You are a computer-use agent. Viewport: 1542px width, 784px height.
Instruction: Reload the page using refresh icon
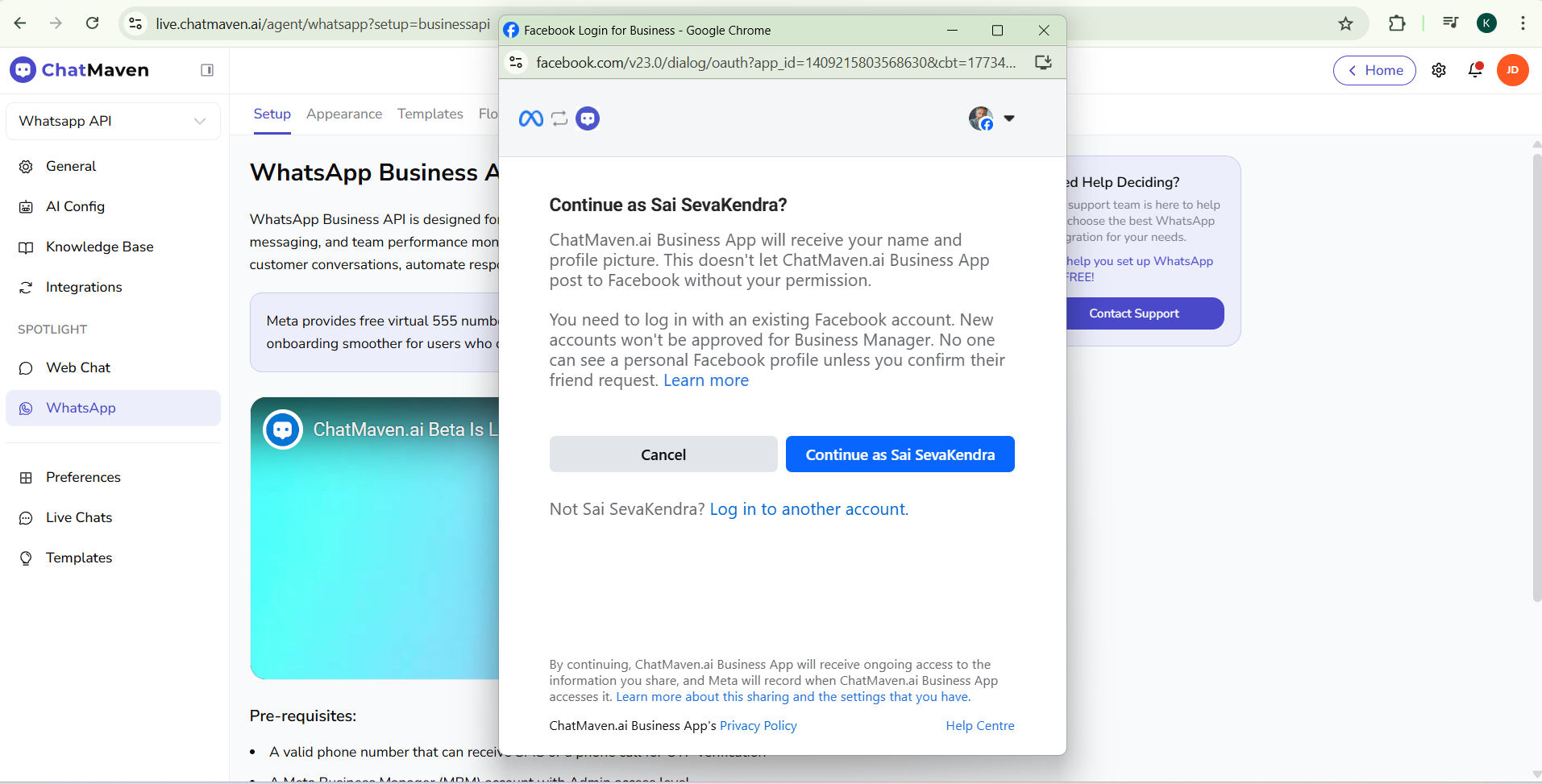[93, 23]
